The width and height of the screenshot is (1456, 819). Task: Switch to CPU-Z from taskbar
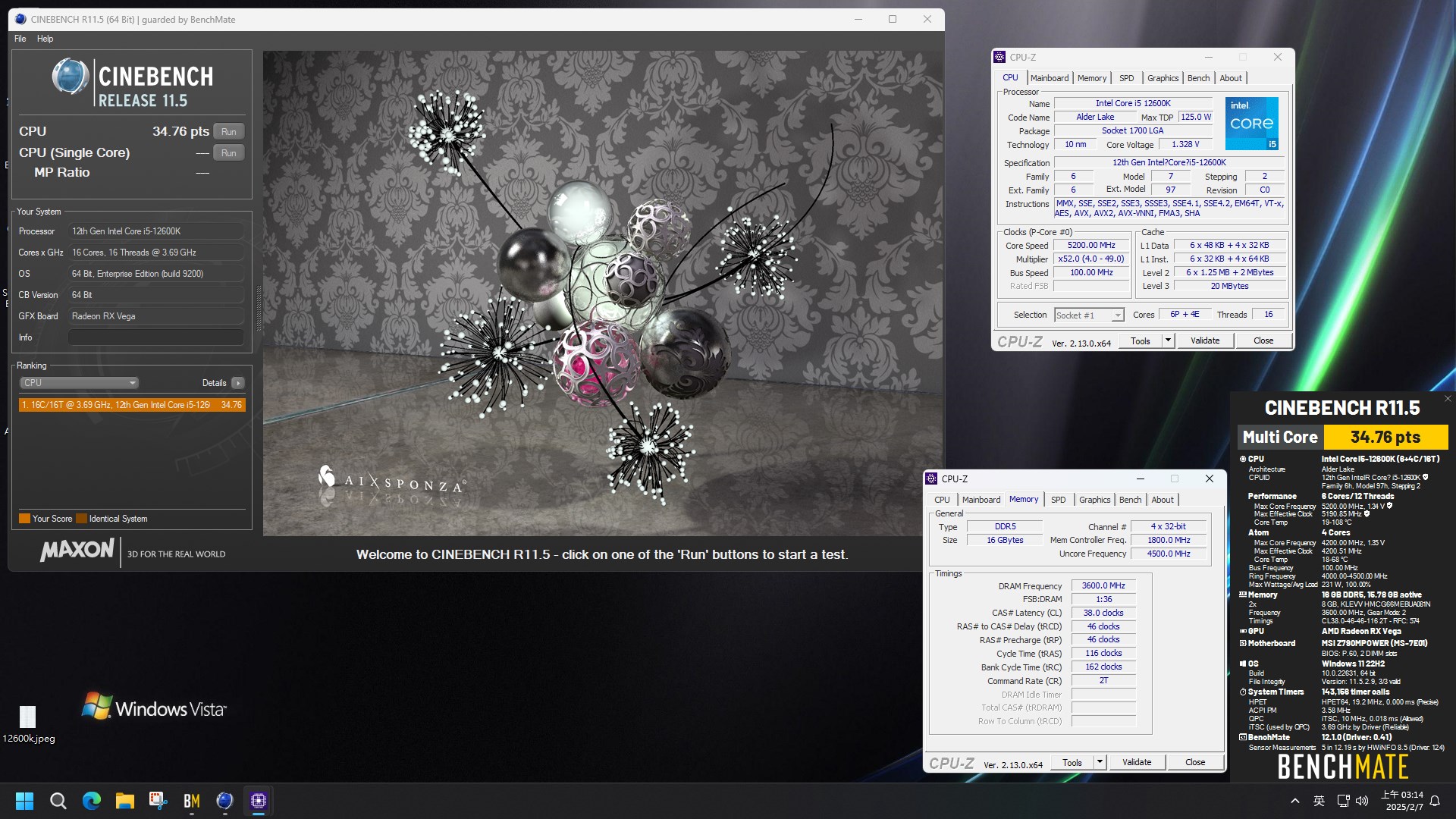tap(258, 801)
